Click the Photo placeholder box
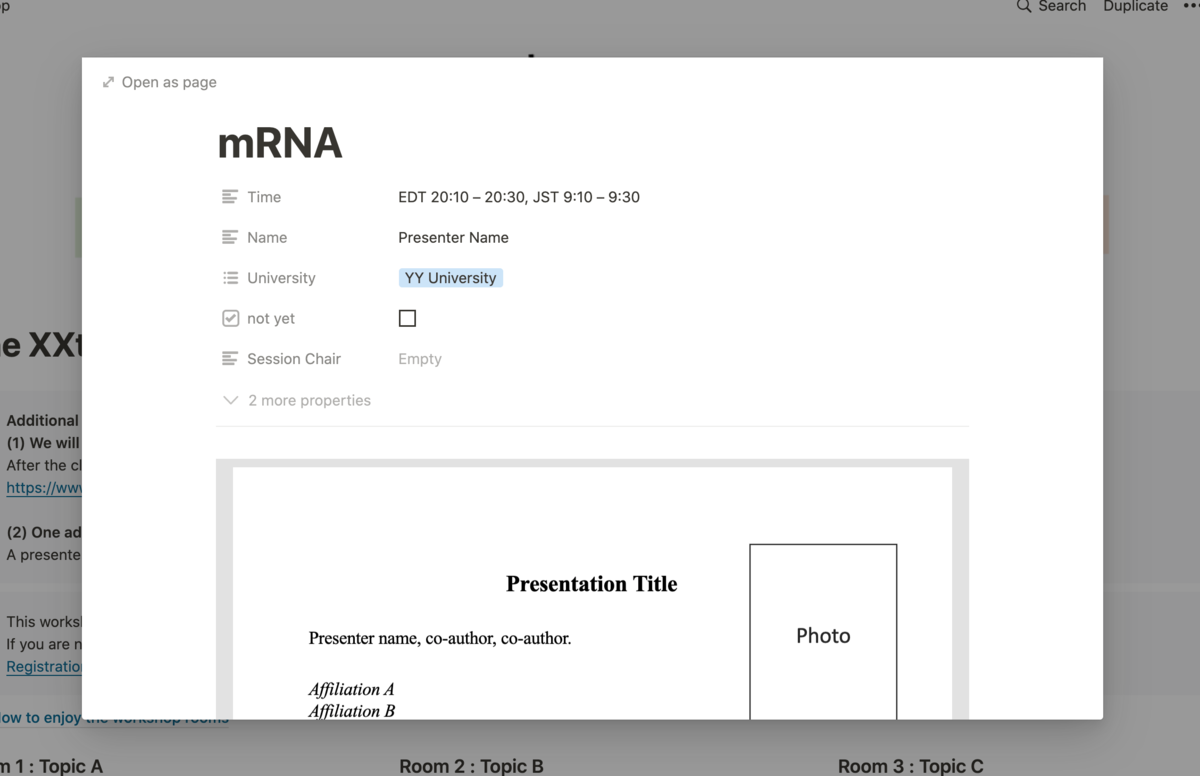This screenshot has height=776, width=1200. 823,632
